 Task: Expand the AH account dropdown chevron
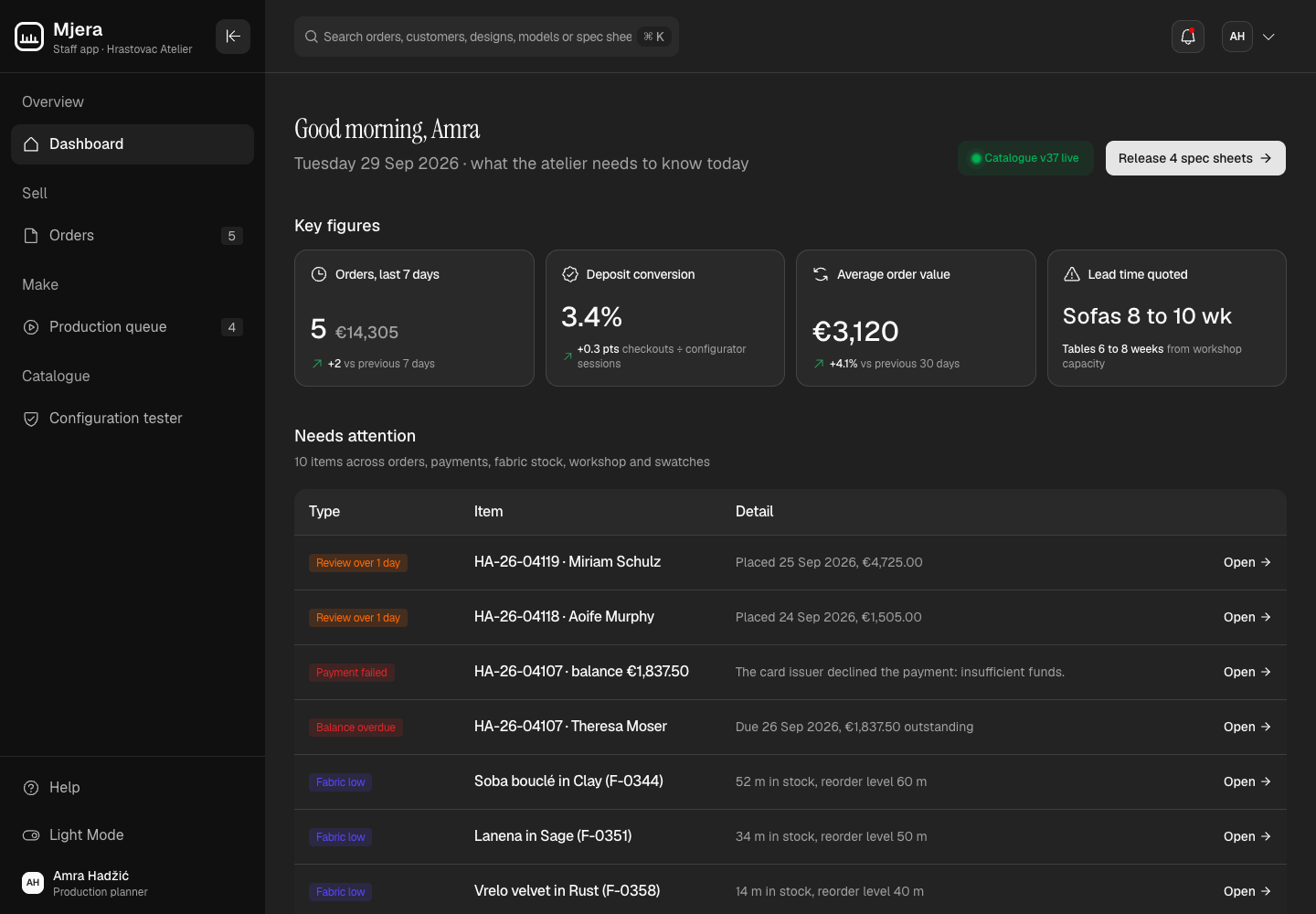(x=1268, y=37)
